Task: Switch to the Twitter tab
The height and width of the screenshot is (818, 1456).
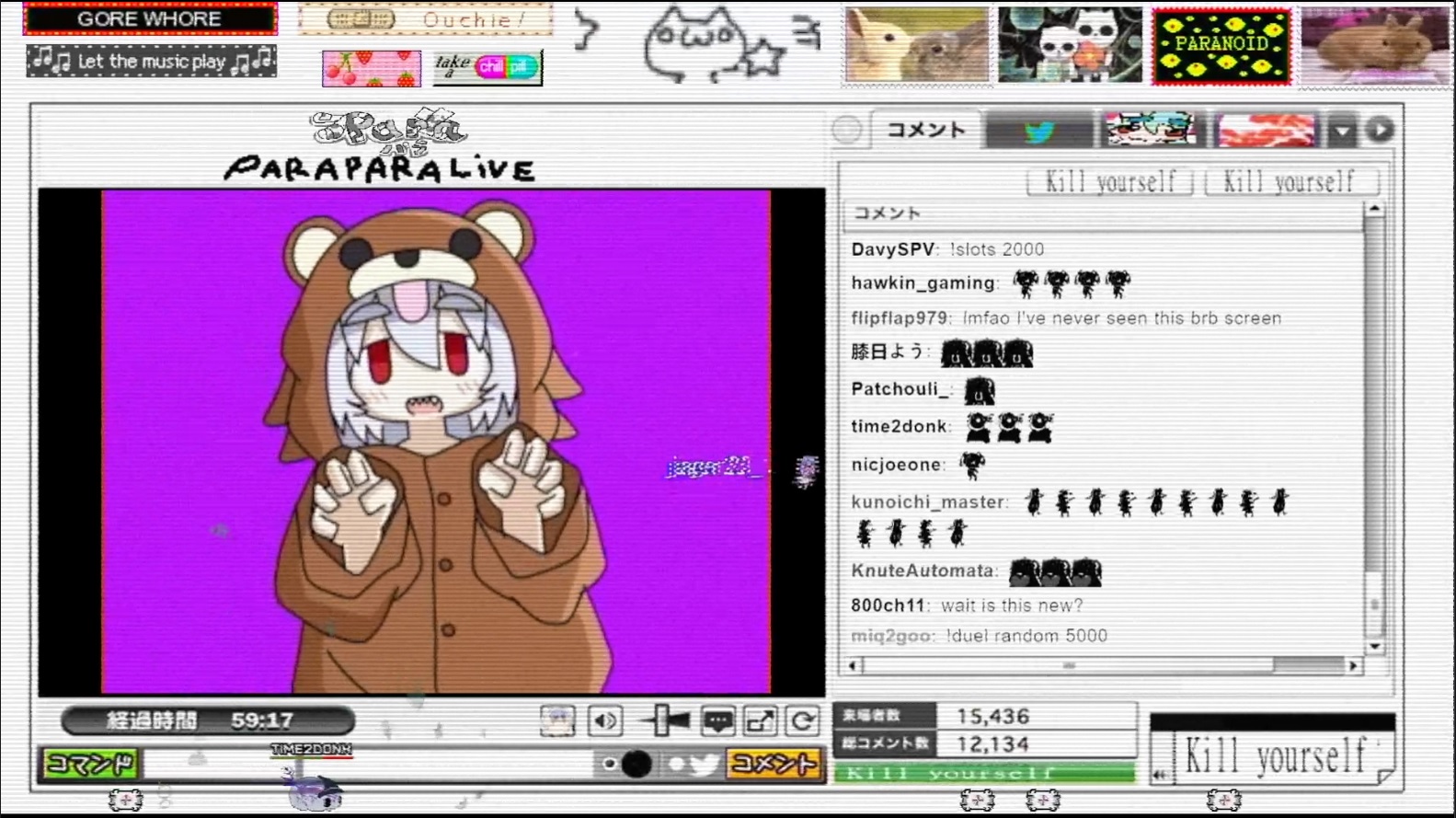Action: coord(1039,132)
